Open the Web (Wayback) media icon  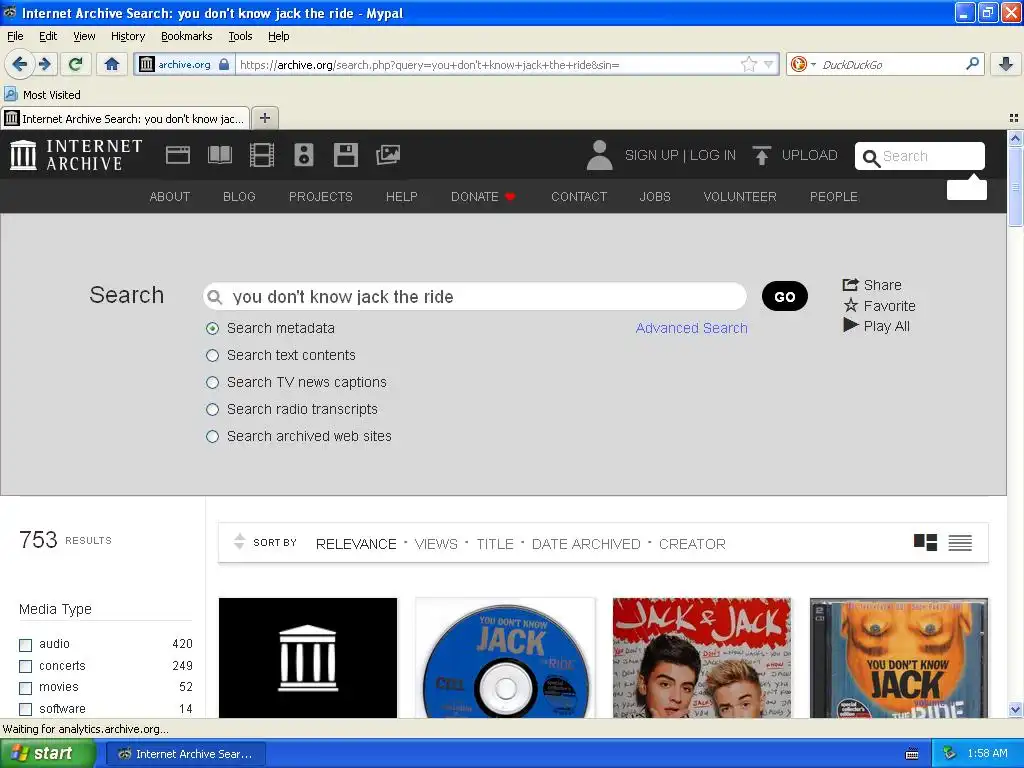coord(178,155)
